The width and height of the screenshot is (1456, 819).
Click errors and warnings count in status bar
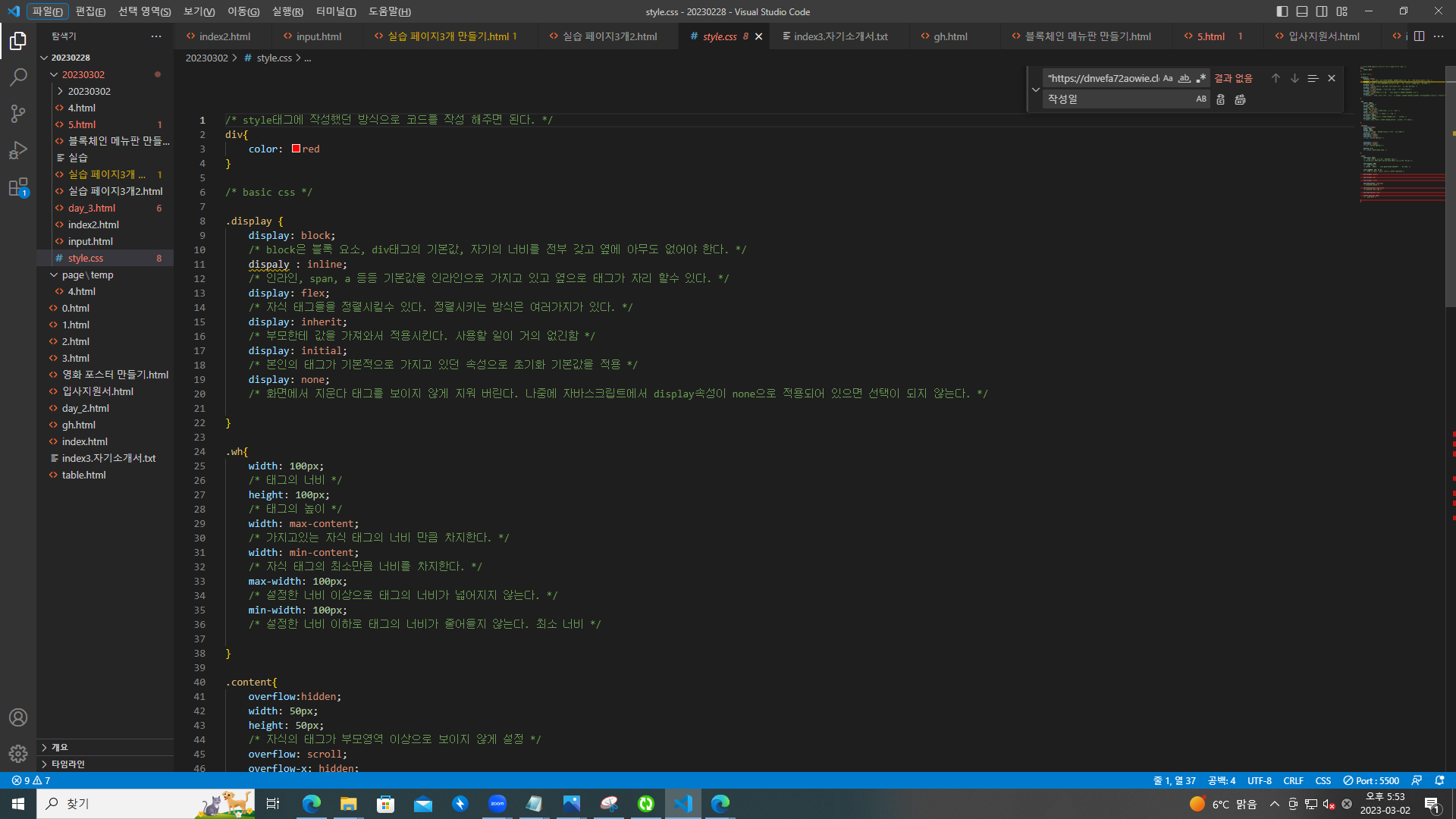point(31,780)
